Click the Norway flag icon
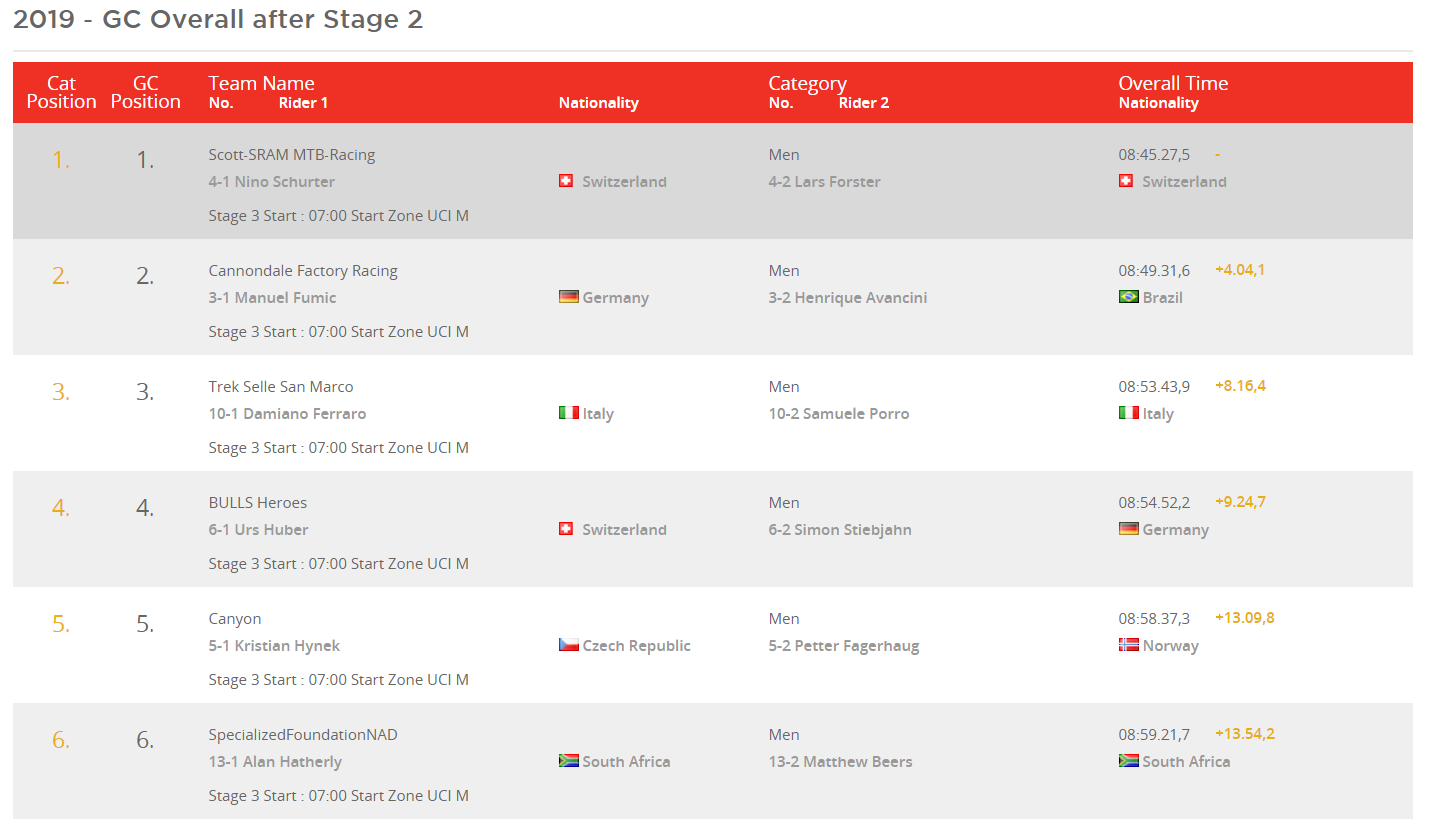This screenshot has height=832, width=1429. (x=1128, y=645)
